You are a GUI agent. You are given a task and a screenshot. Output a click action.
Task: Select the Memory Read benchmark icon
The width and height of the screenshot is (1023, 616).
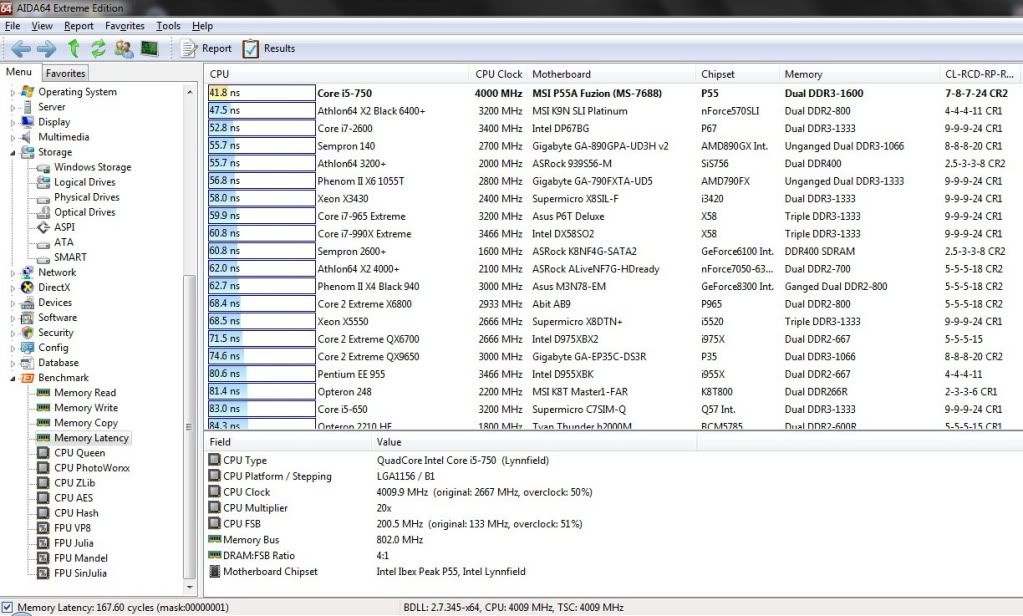click(x=44, y=393)
